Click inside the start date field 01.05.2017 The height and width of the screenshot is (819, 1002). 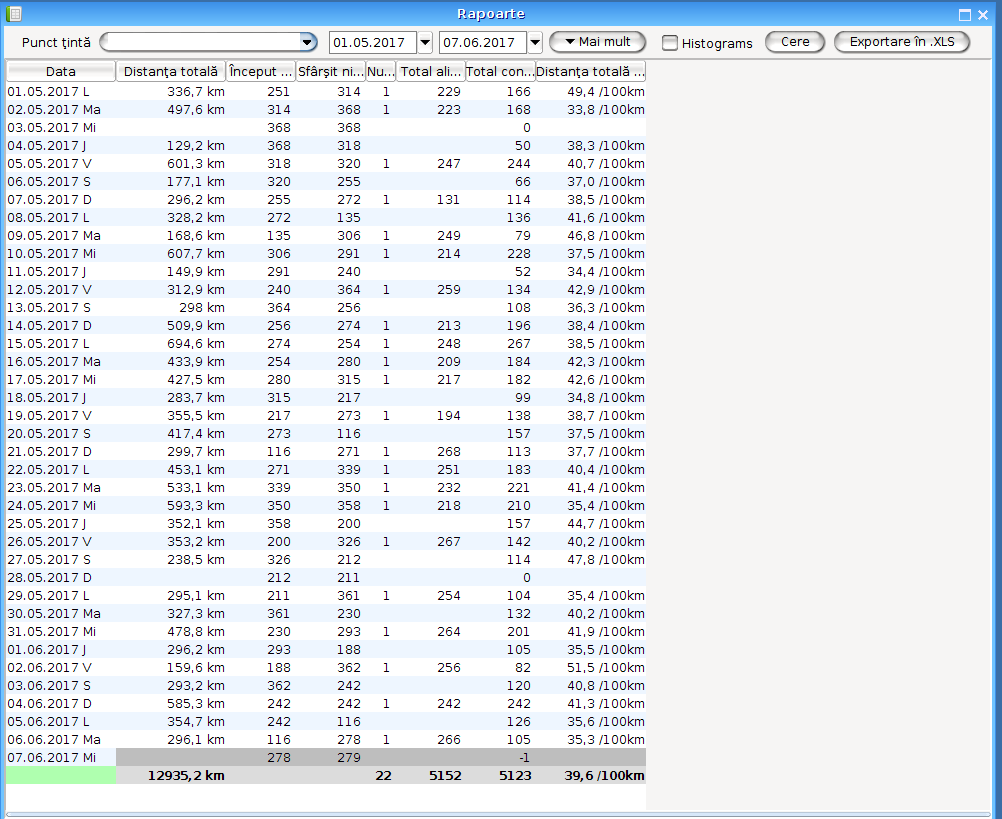click(x=372, y=42)
